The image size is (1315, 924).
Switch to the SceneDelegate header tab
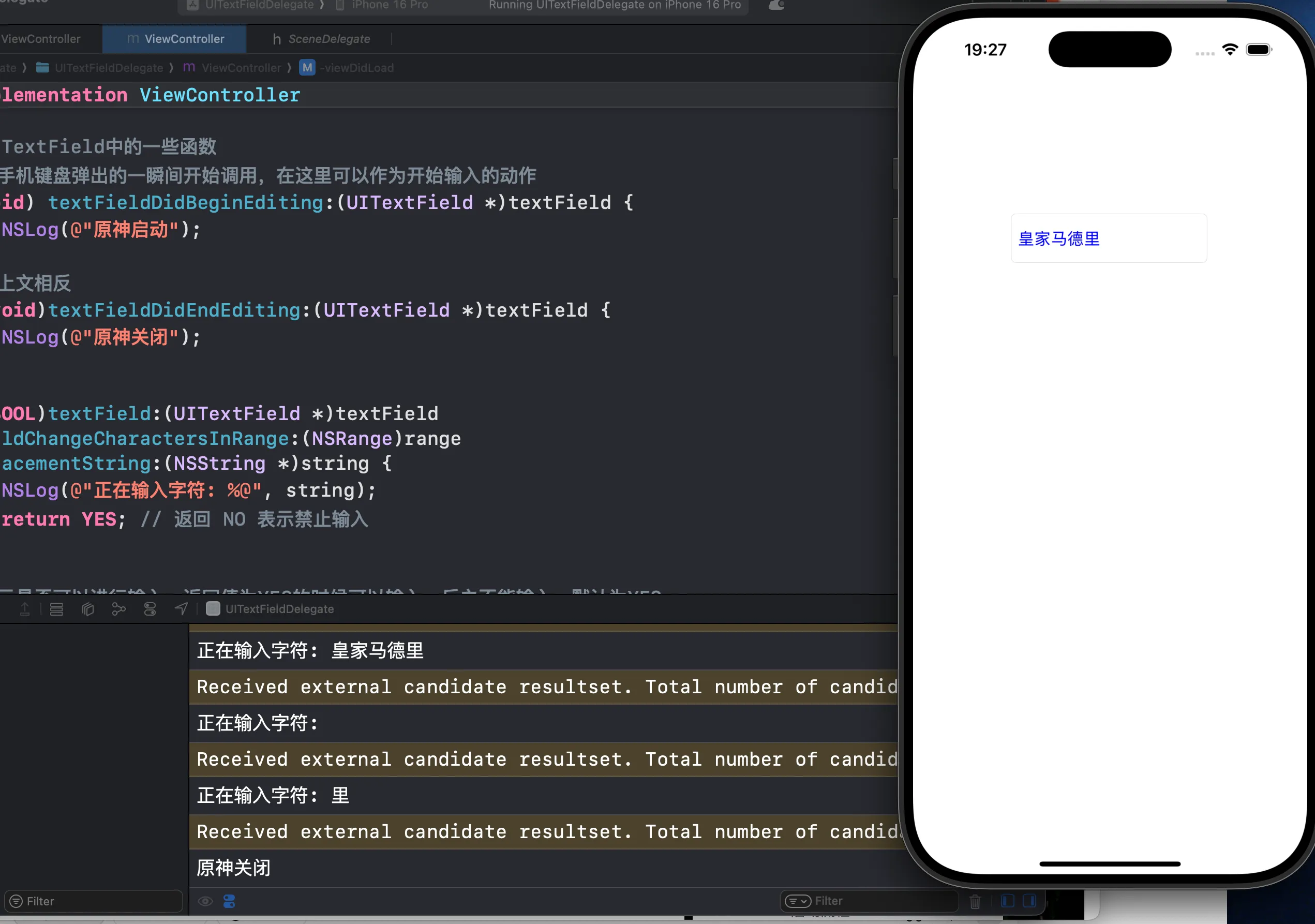(x=321, y=39)
